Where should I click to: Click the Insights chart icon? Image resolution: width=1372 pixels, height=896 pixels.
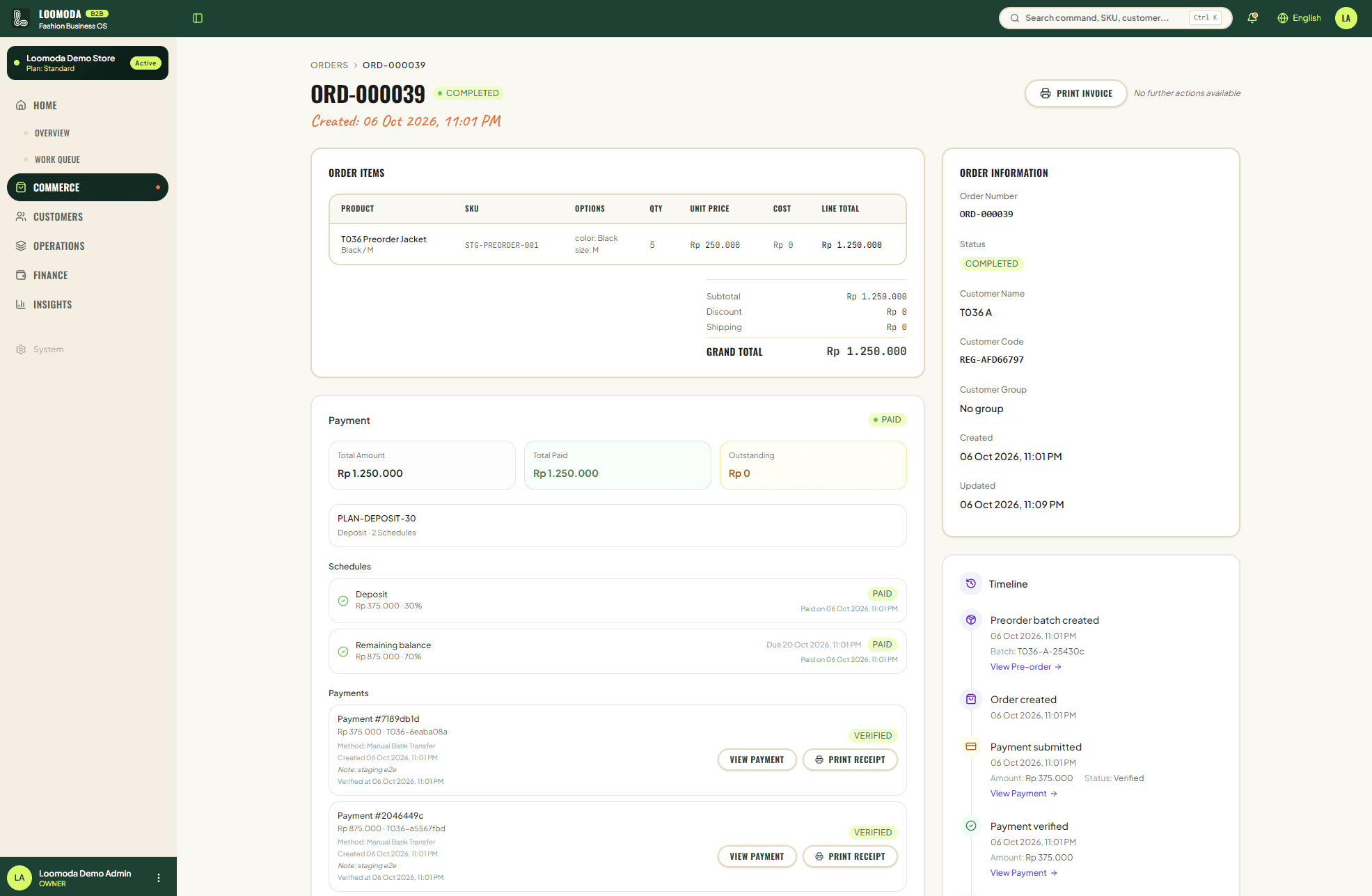click(x=21, y=304)
